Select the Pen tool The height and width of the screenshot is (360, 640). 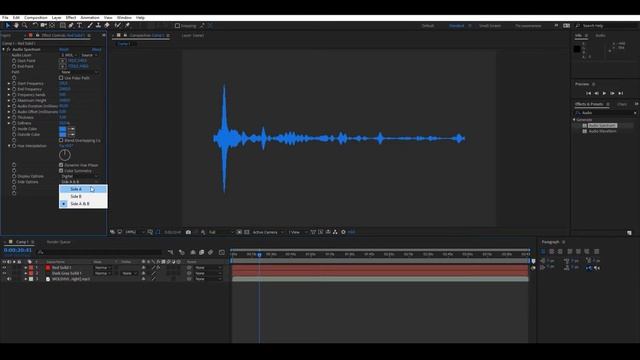point(71,25)
